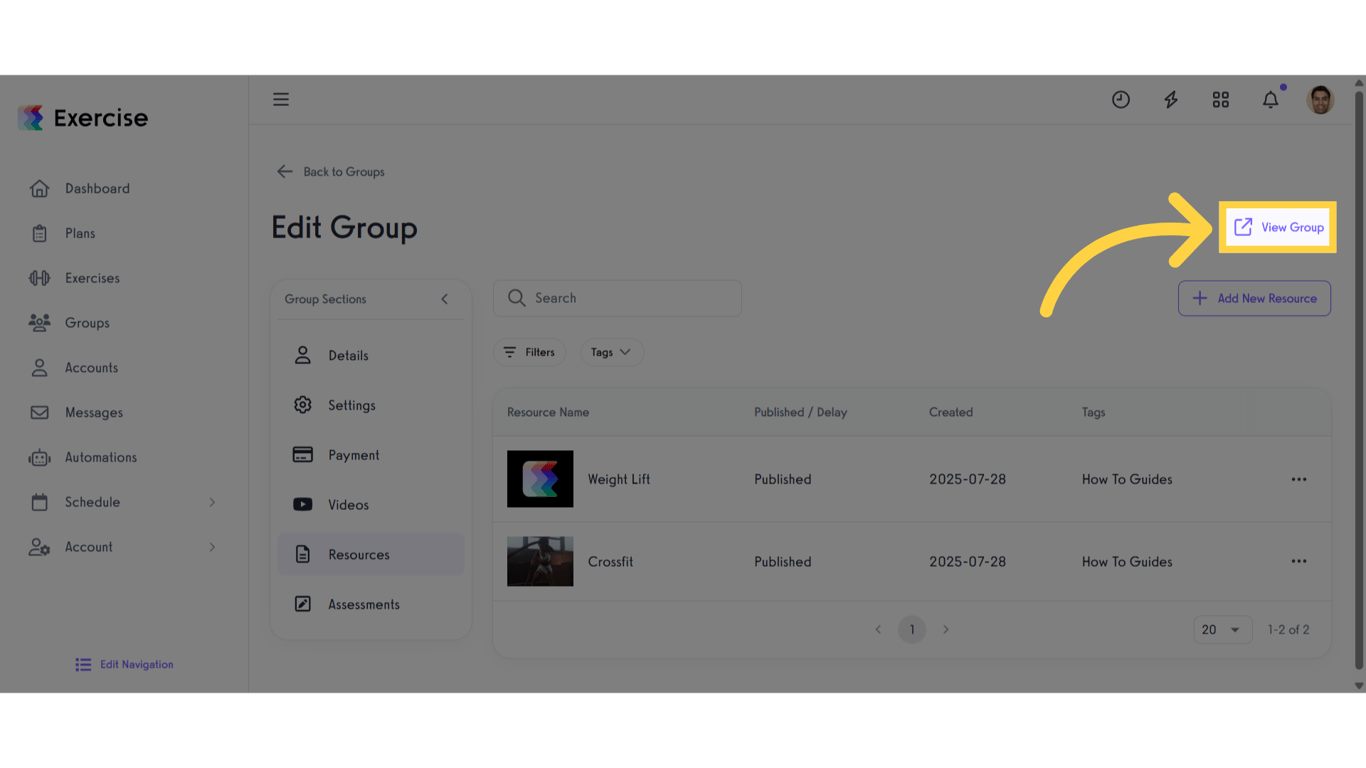Open the user profile avatar

coord(1320,99)
